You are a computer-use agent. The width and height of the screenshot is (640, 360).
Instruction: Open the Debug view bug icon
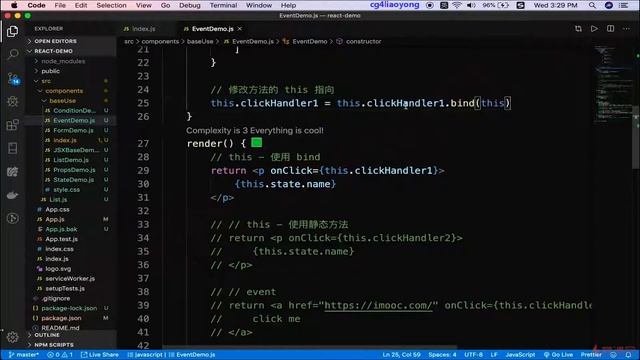(13, 101)
